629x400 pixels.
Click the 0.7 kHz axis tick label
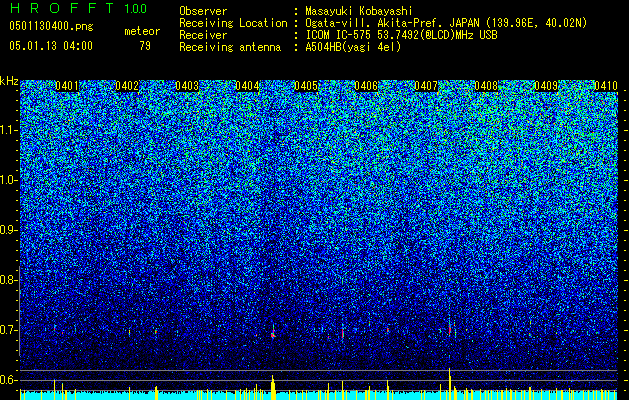pyautogui.click(x=8, y=330)
